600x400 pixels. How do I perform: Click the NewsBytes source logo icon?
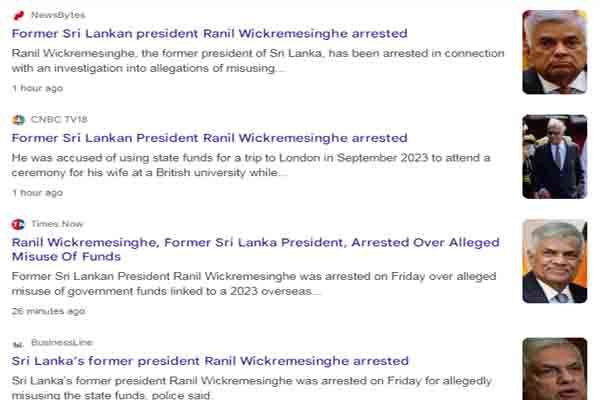pyautogui.click(x=18, y=15)
